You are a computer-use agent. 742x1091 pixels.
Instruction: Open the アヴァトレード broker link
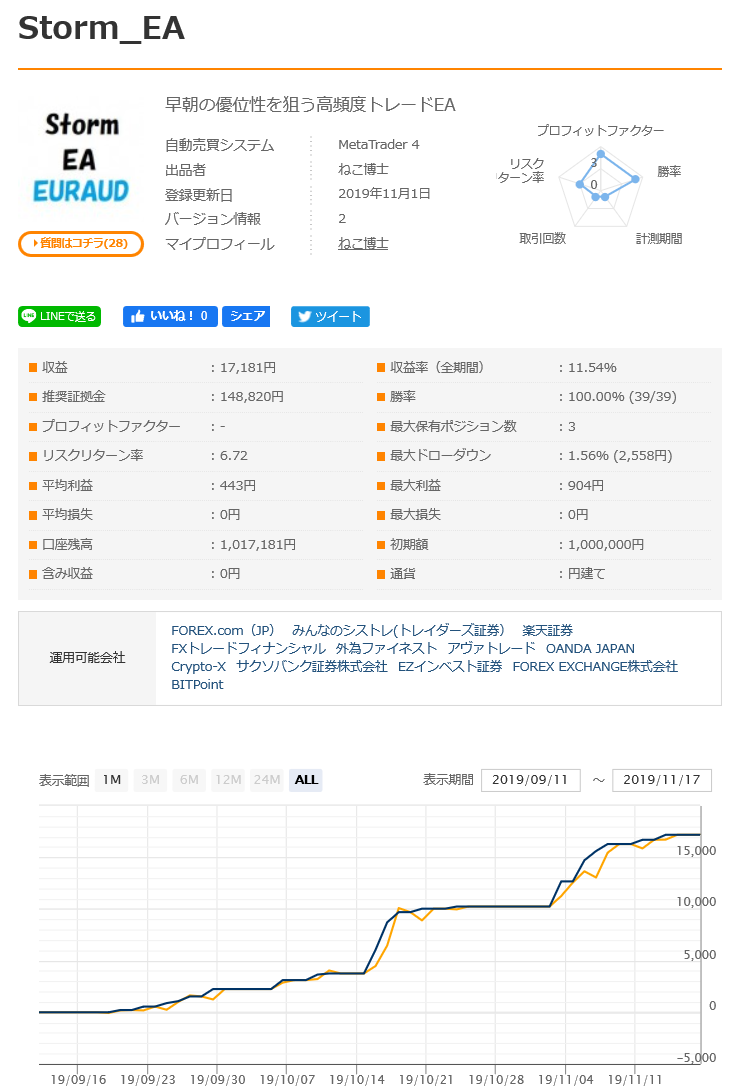(491, 648)
